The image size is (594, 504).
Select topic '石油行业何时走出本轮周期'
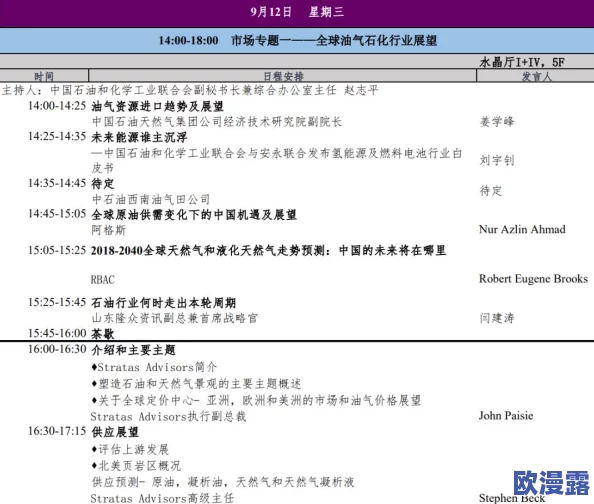[x=163, y=303]
